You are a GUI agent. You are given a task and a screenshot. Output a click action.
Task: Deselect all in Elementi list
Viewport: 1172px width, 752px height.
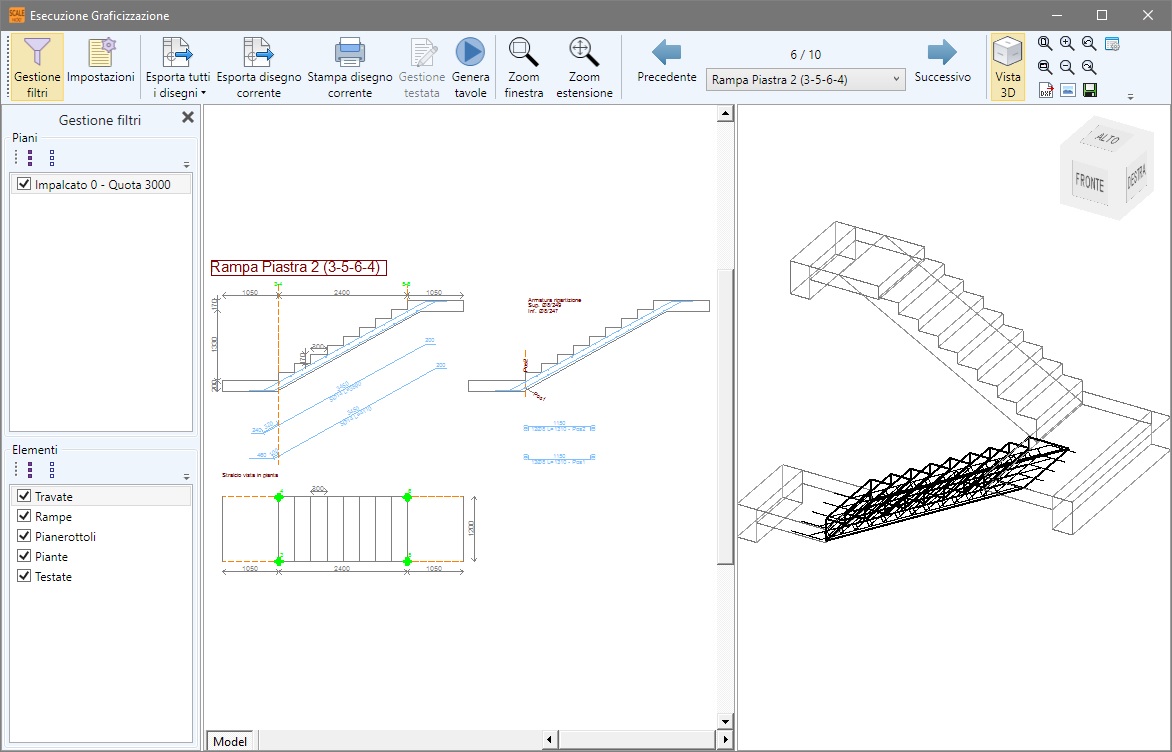(52, 469)
